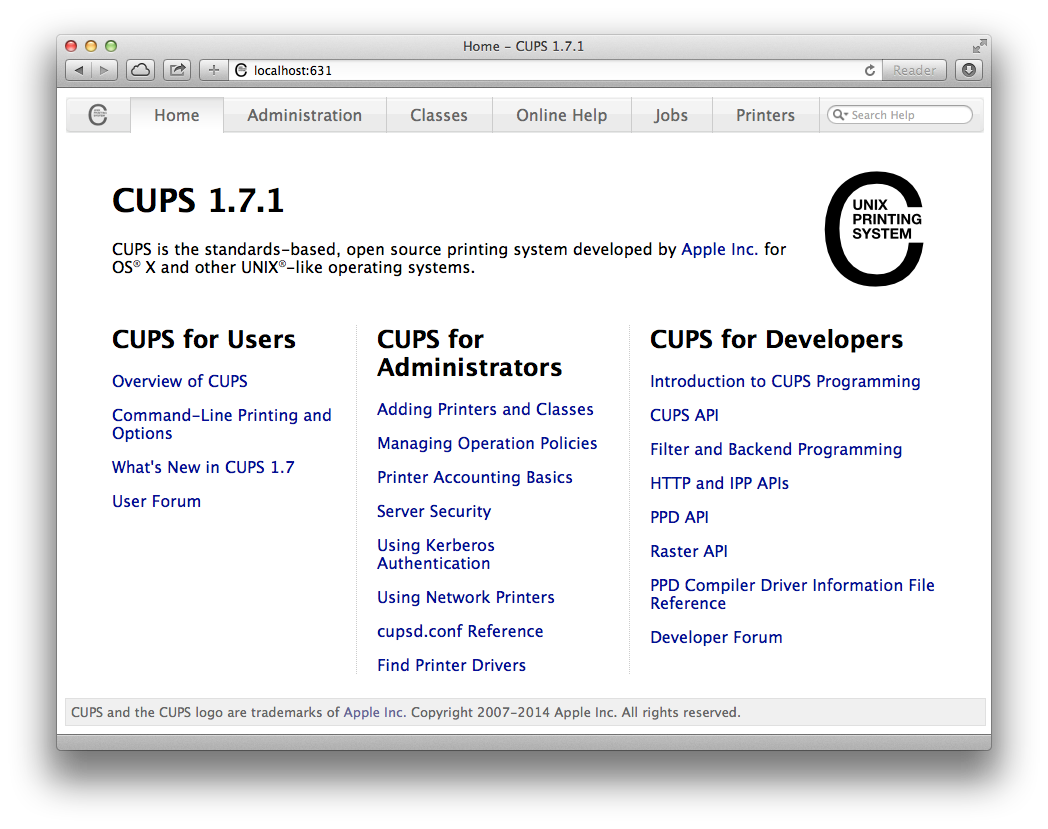Open Server Security link

click(434, 511)
